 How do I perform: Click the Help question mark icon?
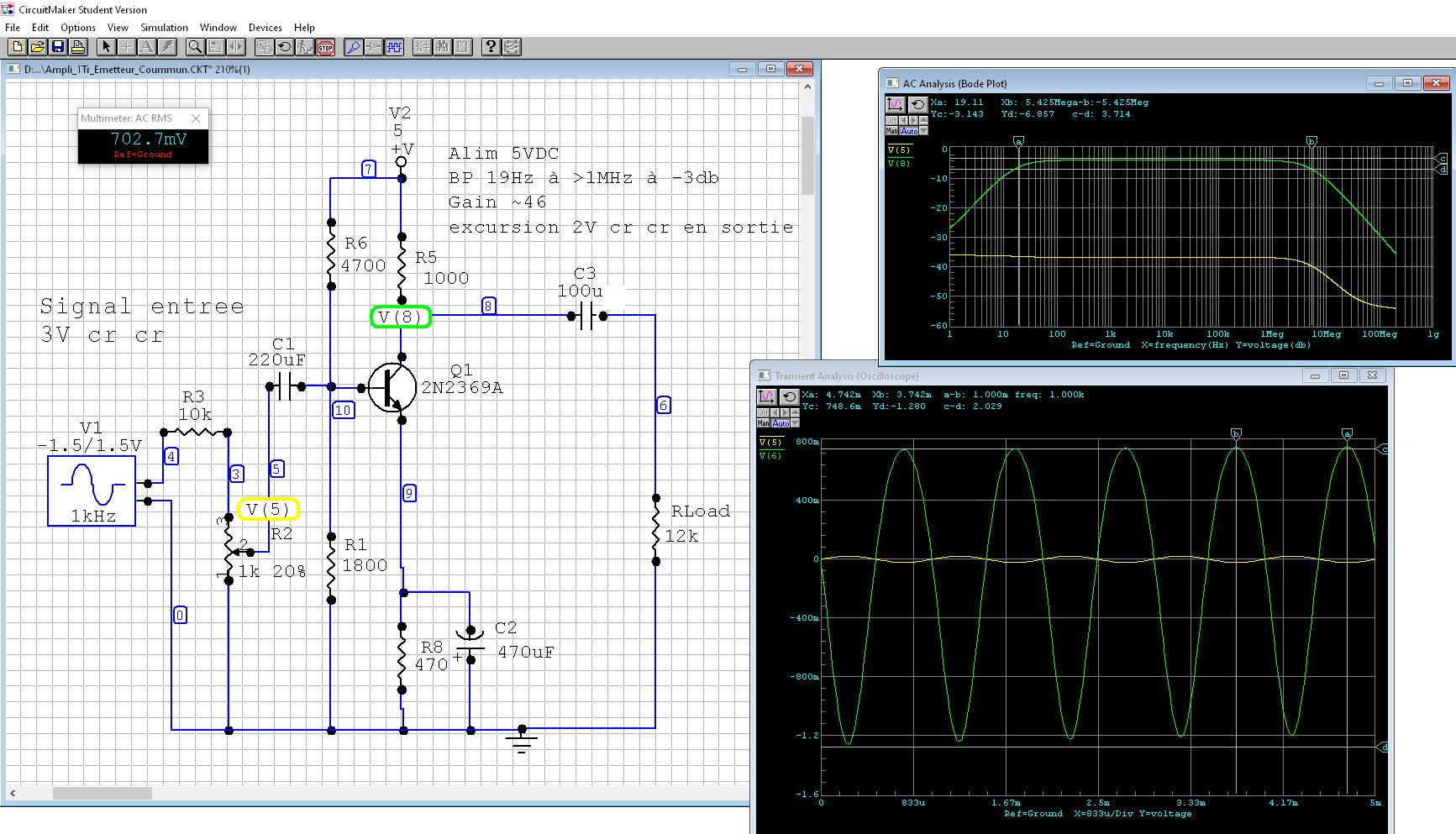491,47
